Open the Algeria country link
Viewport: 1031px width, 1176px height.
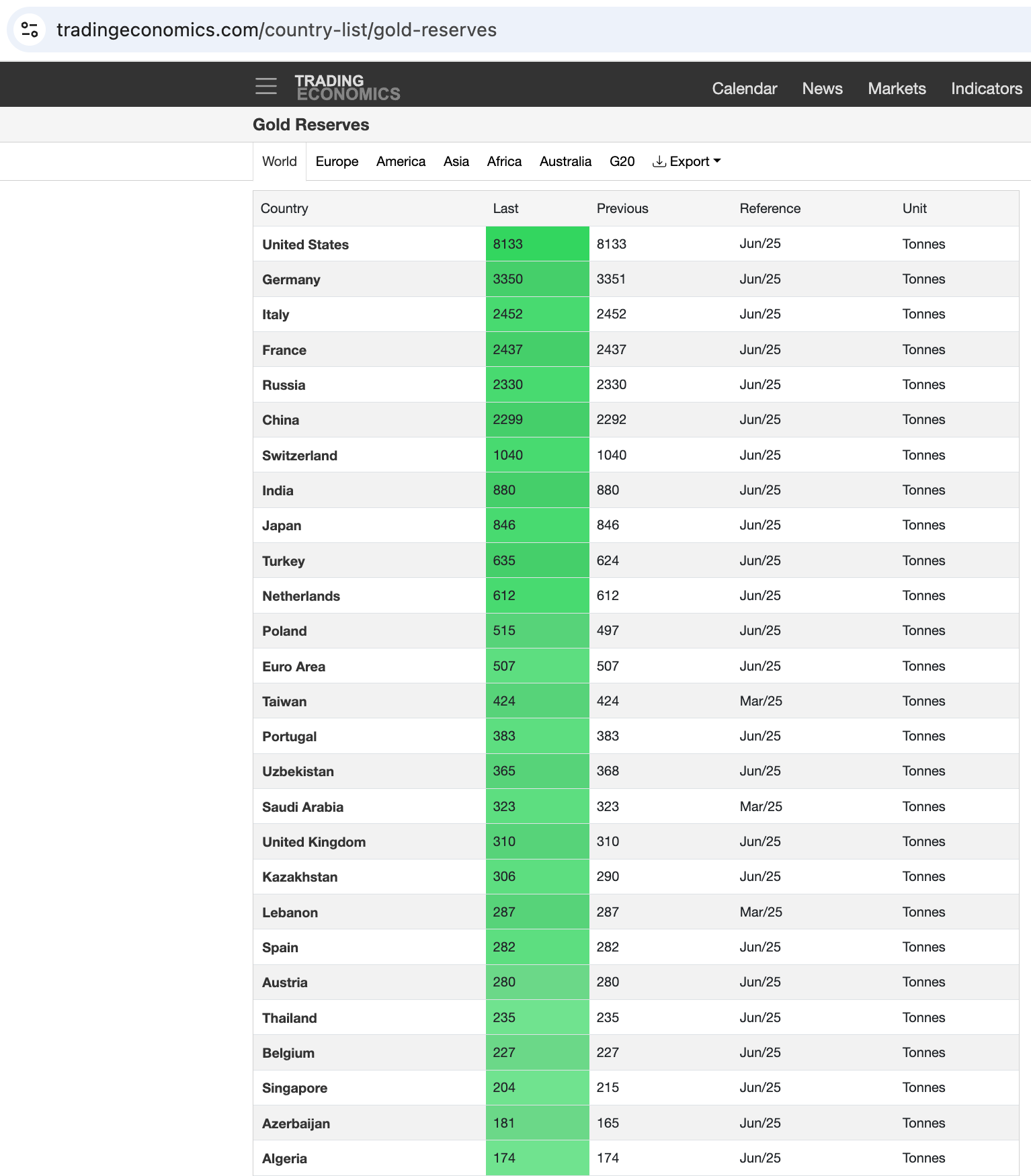[284, 1159]
